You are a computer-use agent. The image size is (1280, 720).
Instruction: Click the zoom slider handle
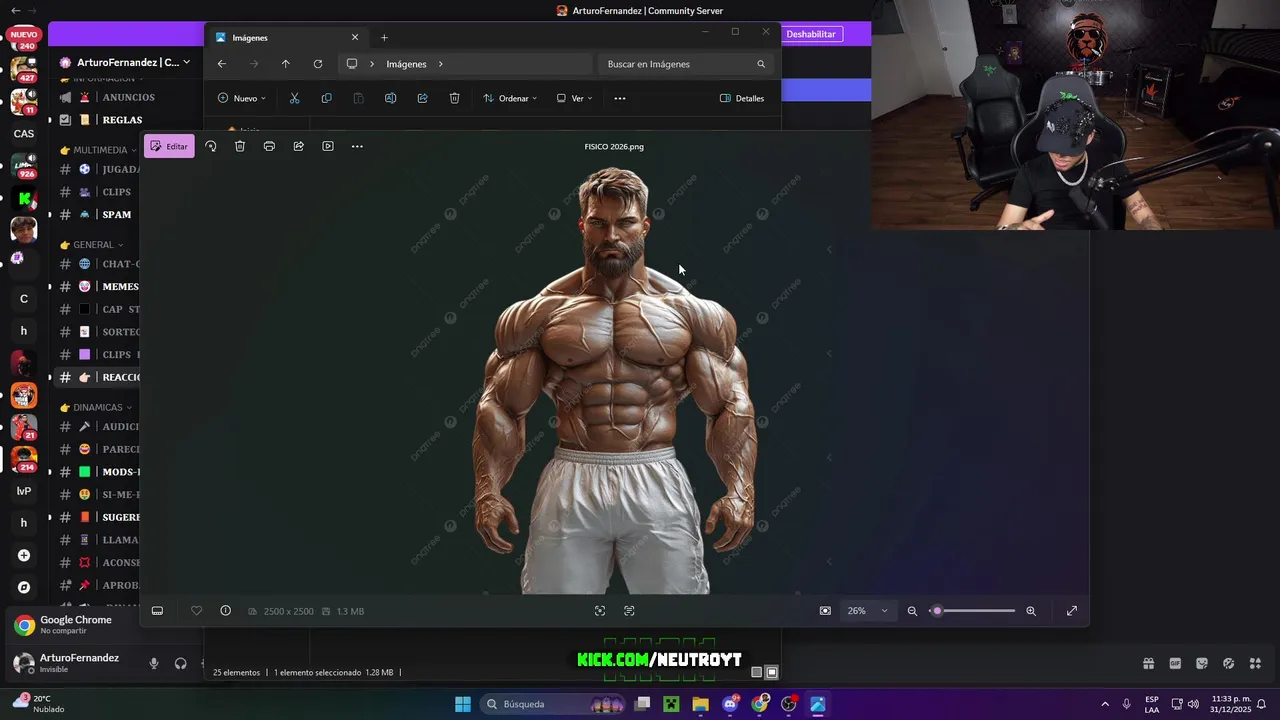(937, 611)
